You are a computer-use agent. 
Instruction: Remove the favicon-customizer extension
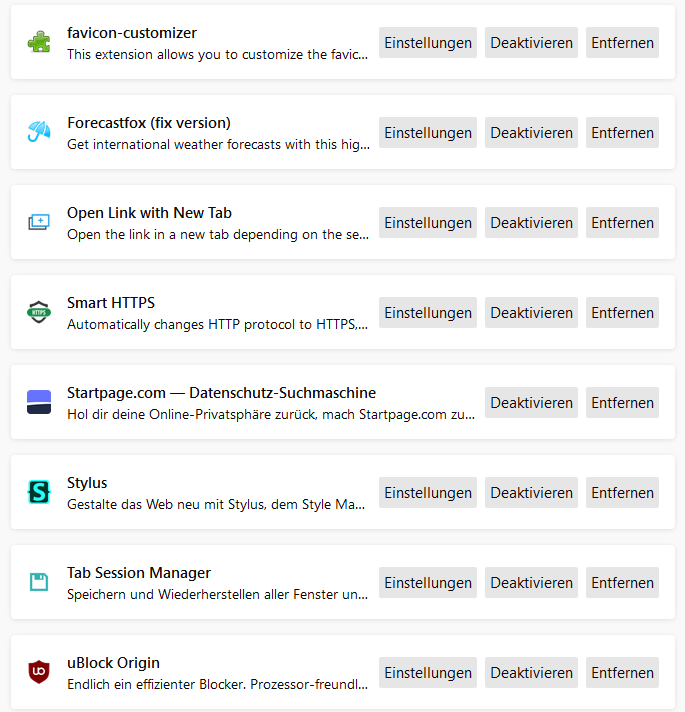(x=622, y=43)
